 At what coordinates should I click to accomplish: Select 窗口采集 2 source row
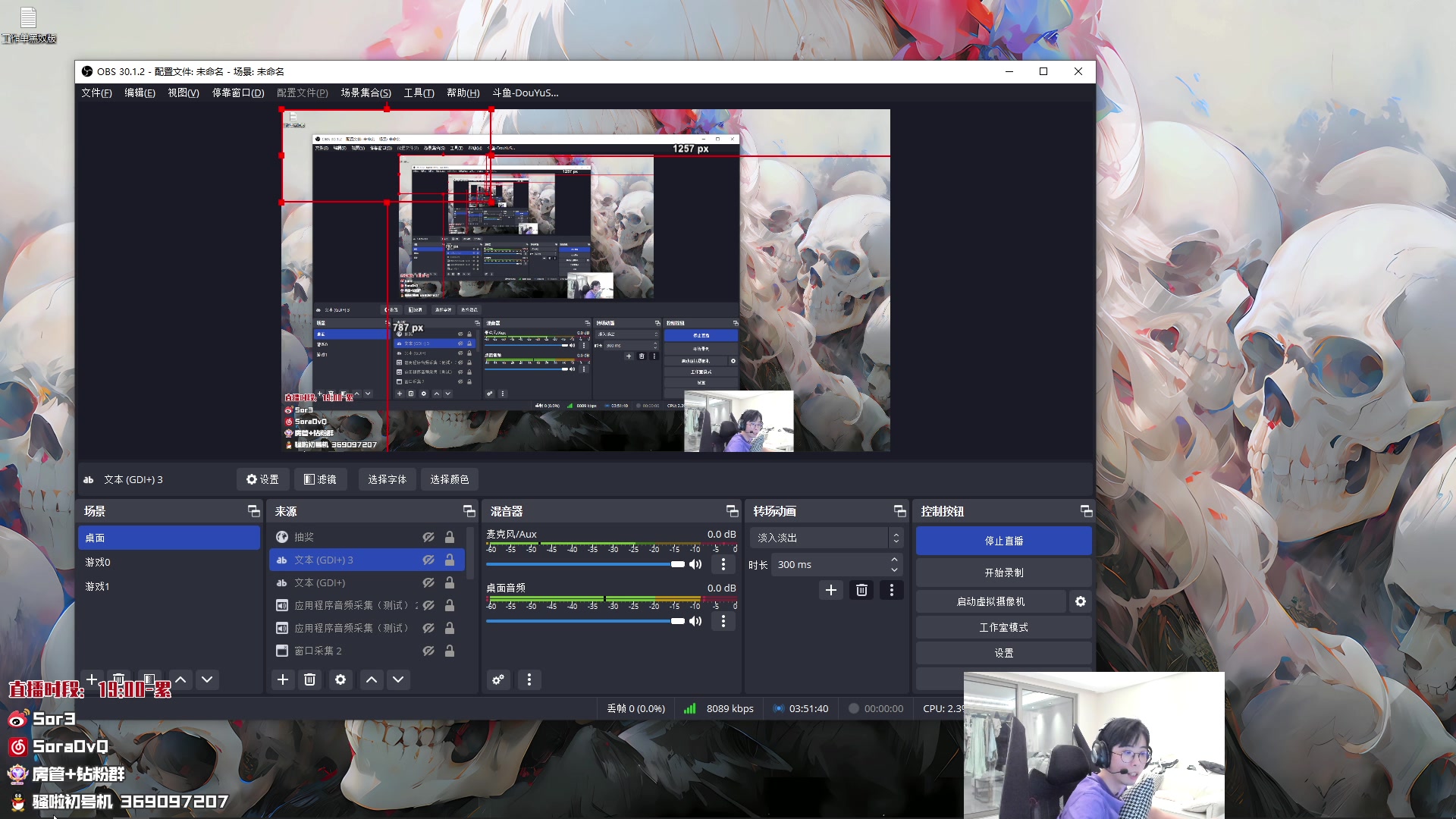367,651
